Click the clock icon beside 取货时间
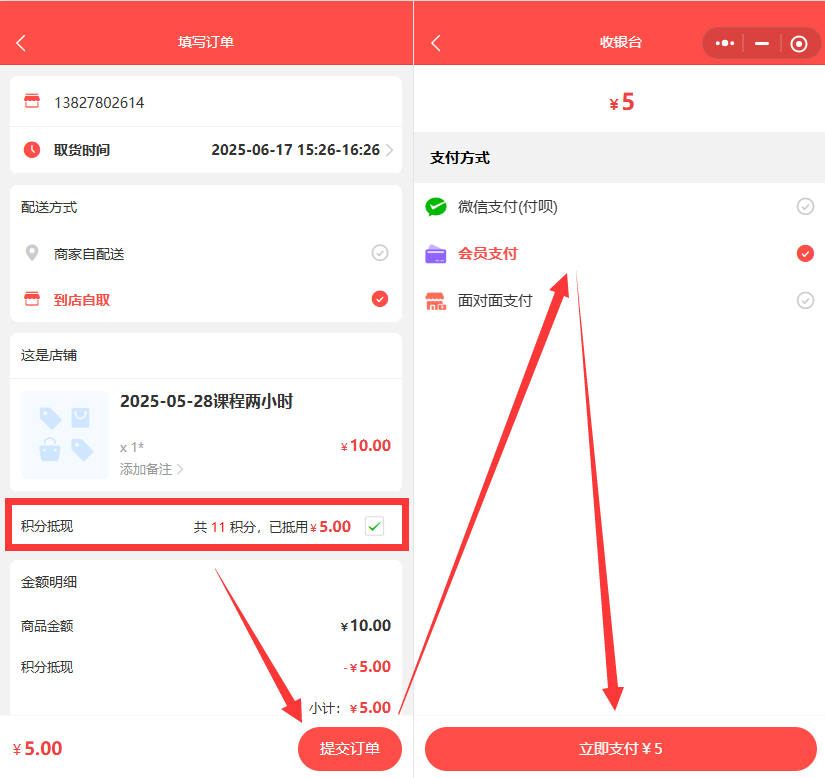Screen dimensions: 825x778 point(32,150)
